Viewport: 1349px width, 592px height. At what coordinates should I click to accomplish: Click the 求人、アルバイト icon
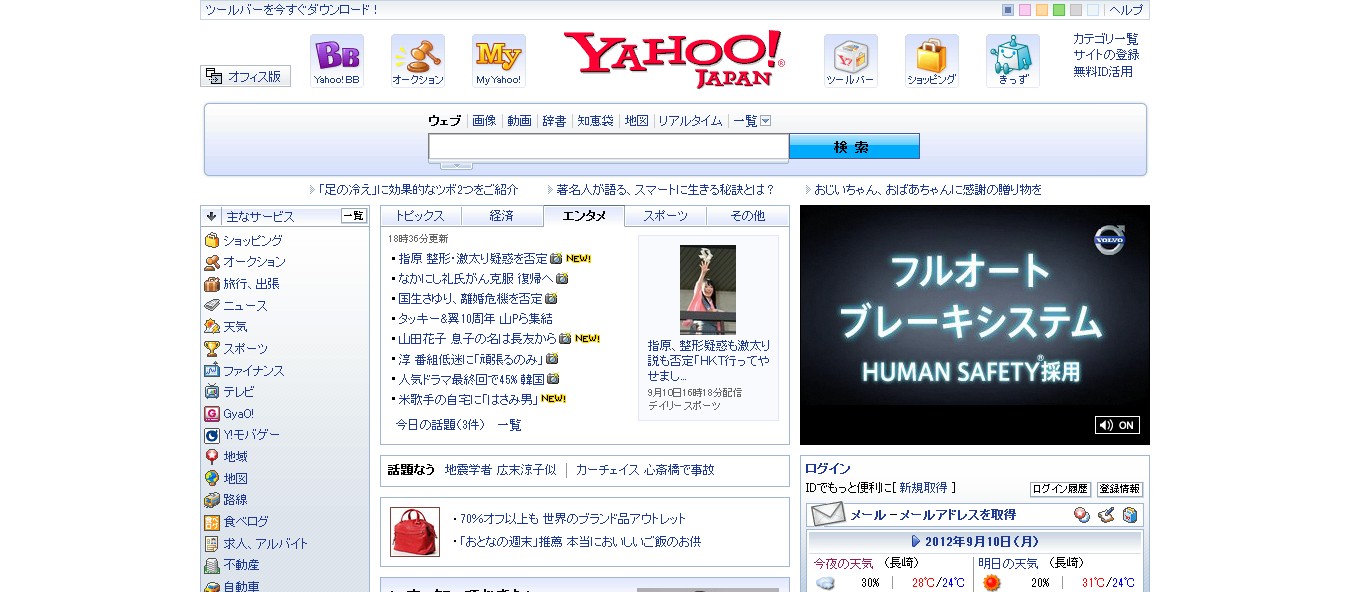[212, 544]
